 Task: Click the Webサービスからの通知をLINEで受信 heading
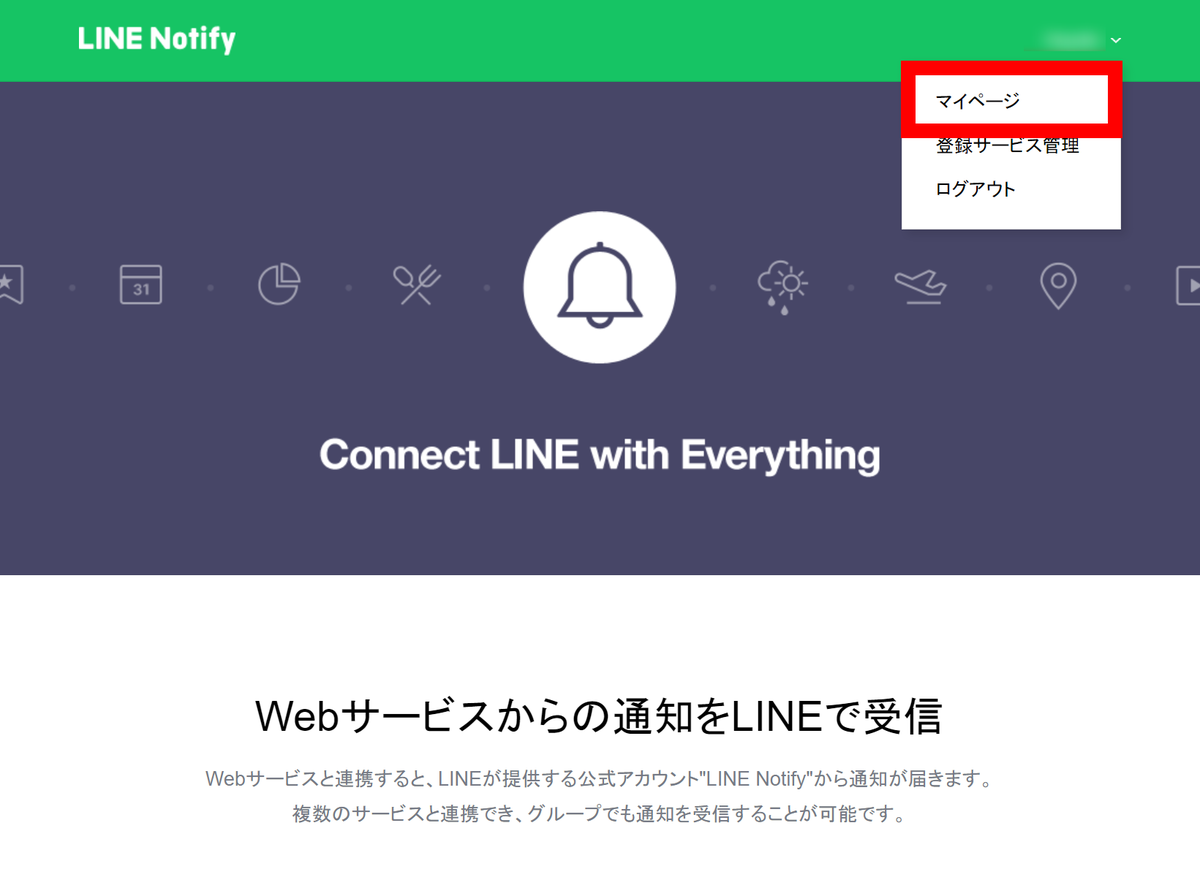pyautogui.click(x=599, y=716)
